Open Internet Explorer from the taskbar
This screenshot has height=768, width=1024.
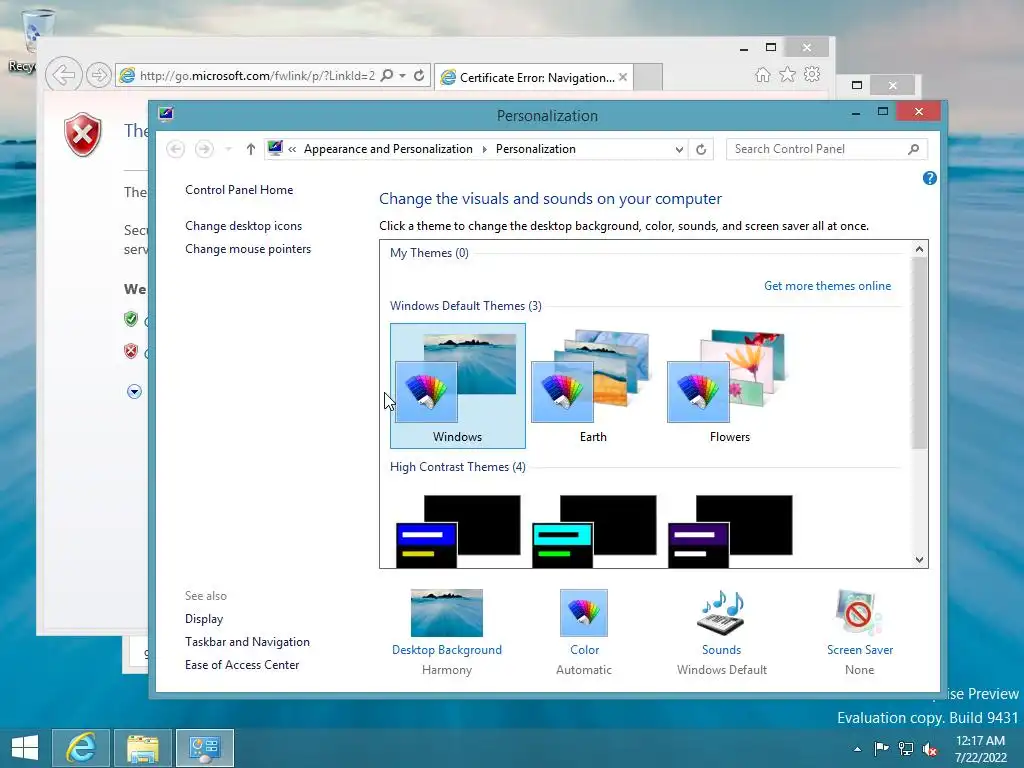coord(81,748)
